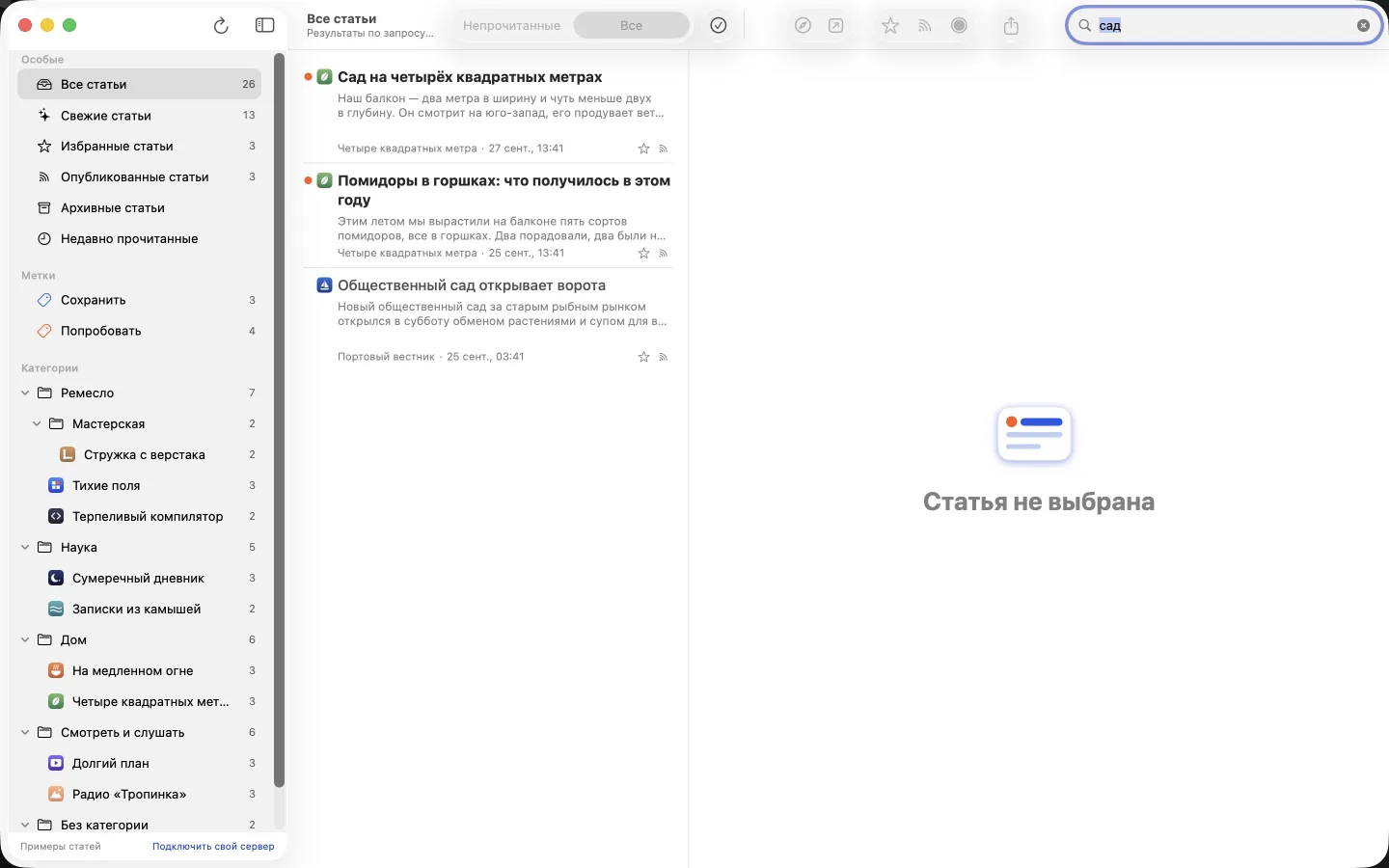This screenshot has width=1389, height=868.
Task: Collapse Смотреть и слушать category
Action: (x=25, y=733)
